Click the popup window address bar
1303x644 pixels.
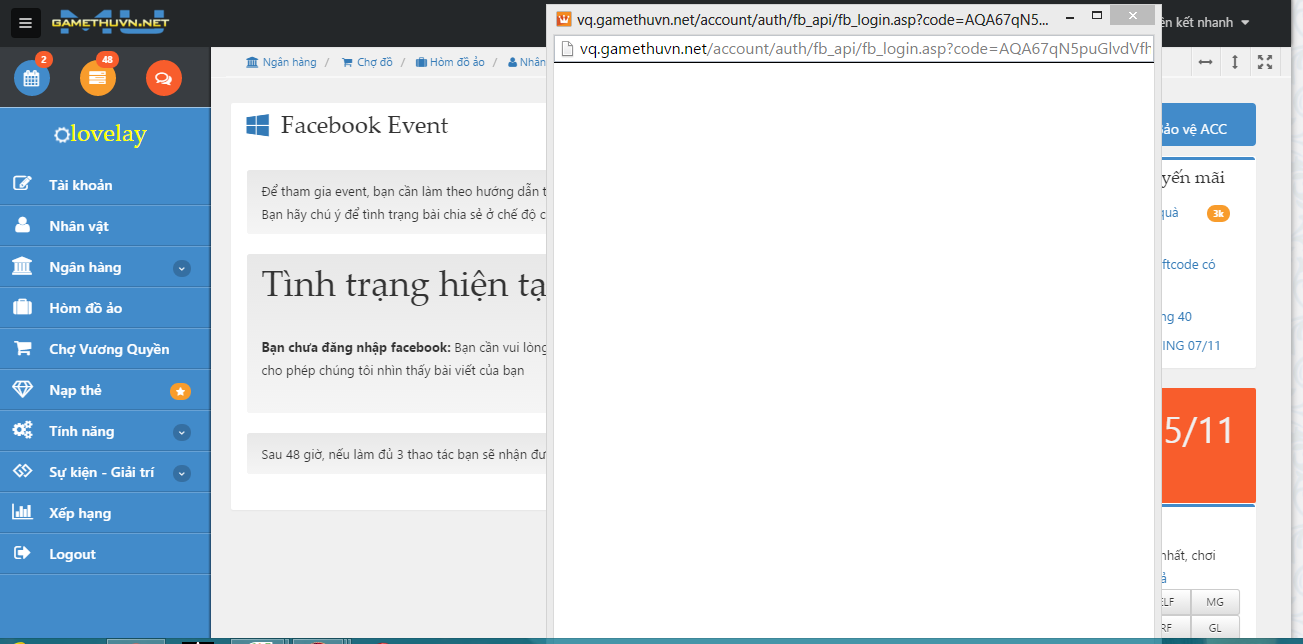point(860,48)
